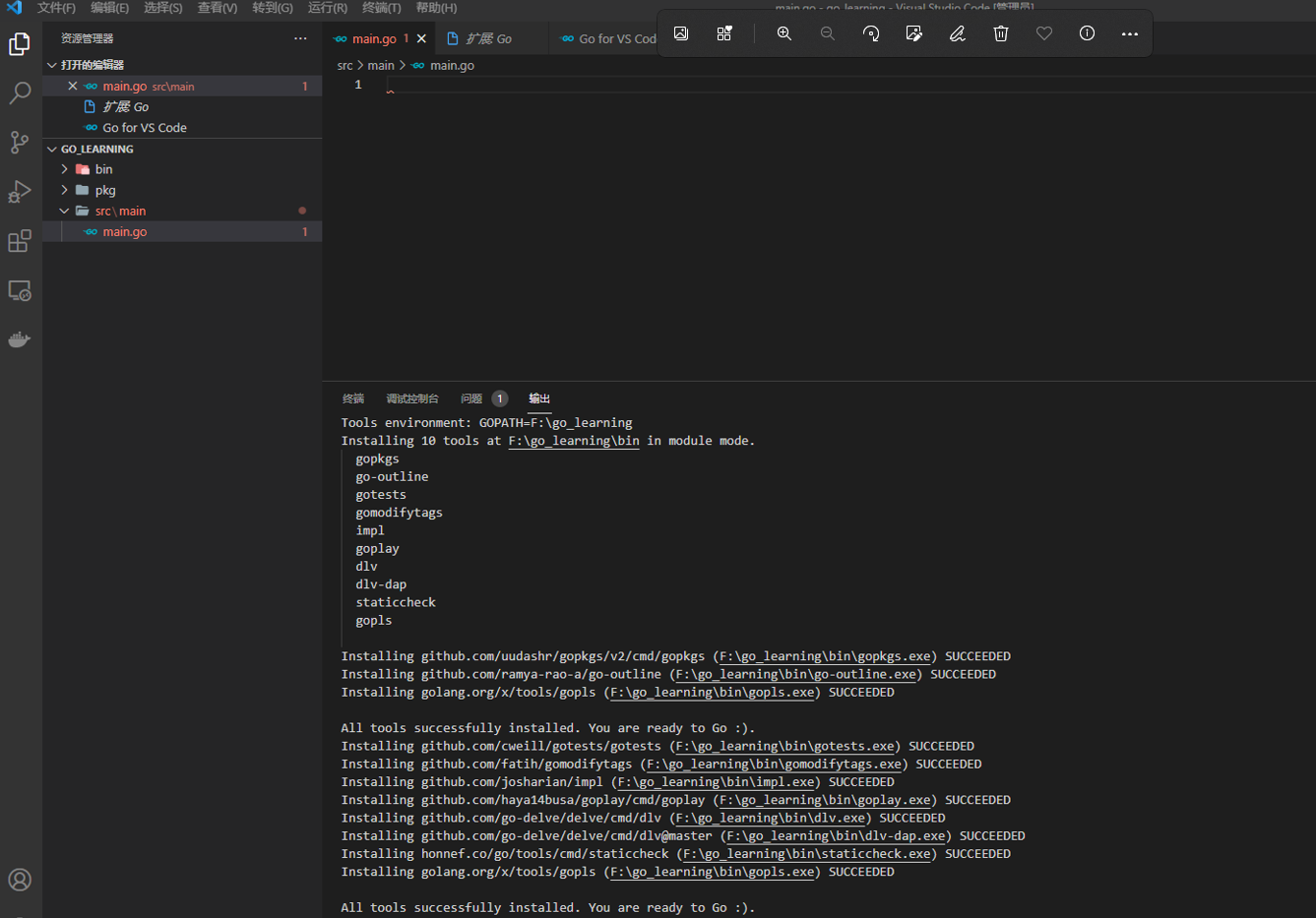Click the main.go breadcrumb segment
This screenshot has height=918, width=1316.
point(452,66)
